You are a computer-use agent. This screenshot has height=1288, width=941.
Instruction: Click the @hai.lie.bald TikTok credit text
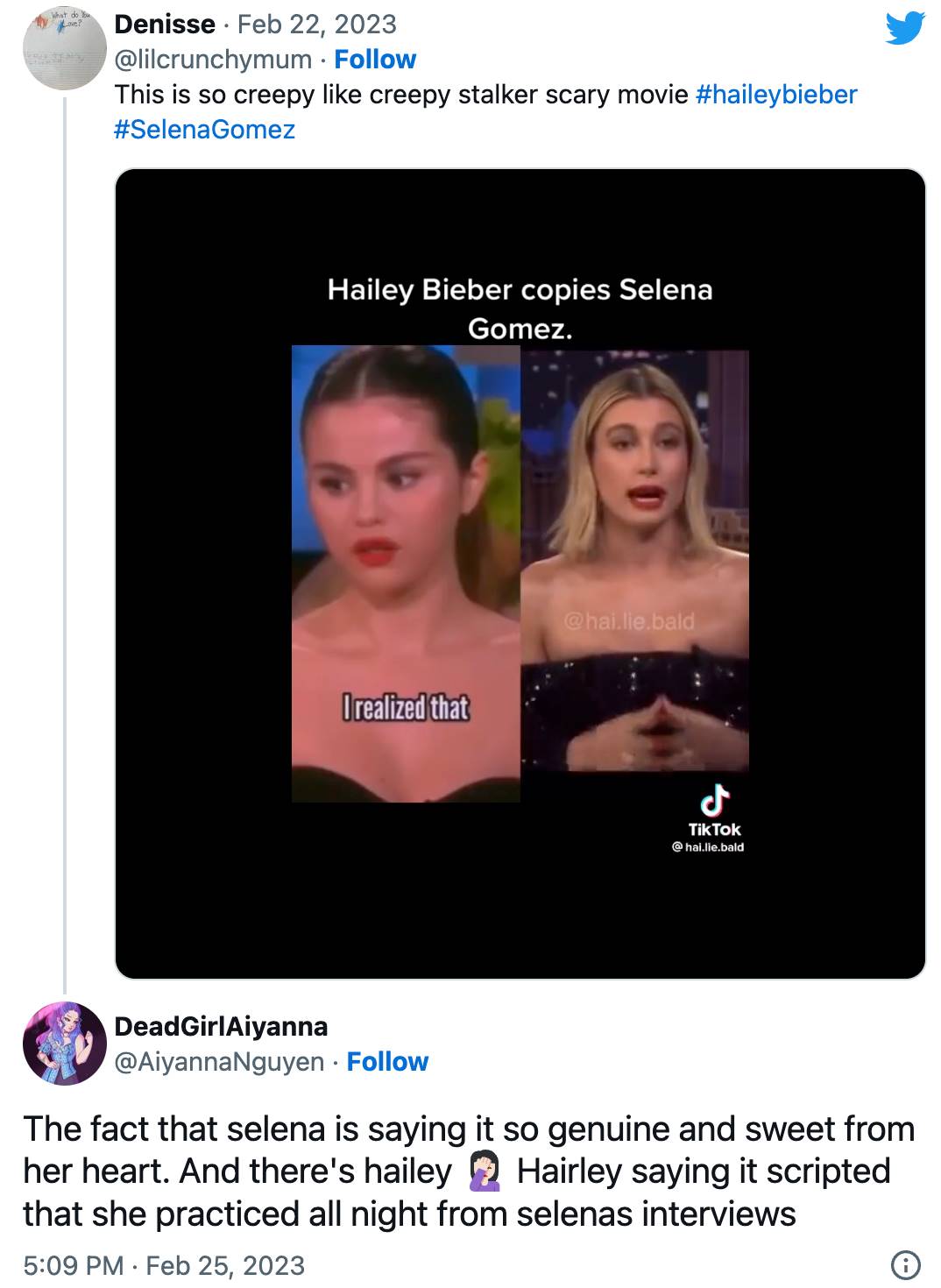[x=707, y=847]
